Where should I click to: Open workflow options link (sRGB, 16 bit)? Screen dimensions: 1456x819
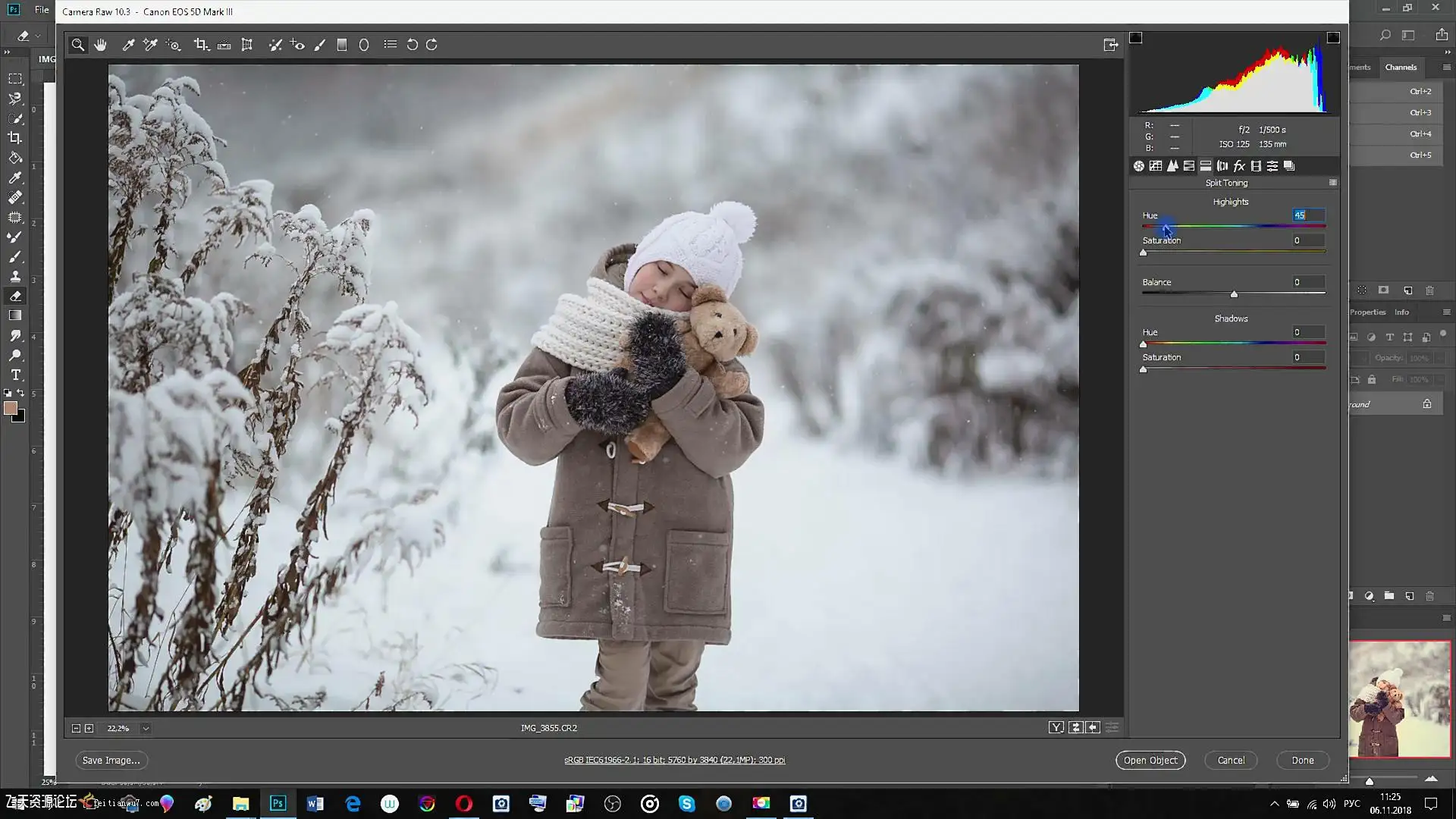[674, 760]
